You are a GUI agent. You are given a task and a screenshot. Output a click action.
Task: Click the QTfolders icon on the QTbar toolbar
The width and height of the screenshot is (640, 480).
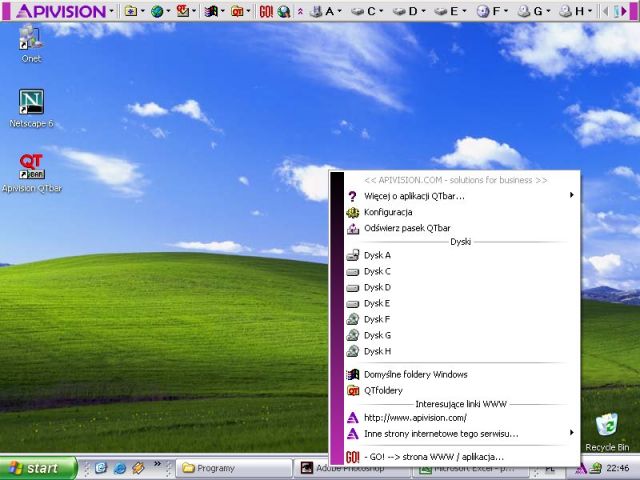237,11
